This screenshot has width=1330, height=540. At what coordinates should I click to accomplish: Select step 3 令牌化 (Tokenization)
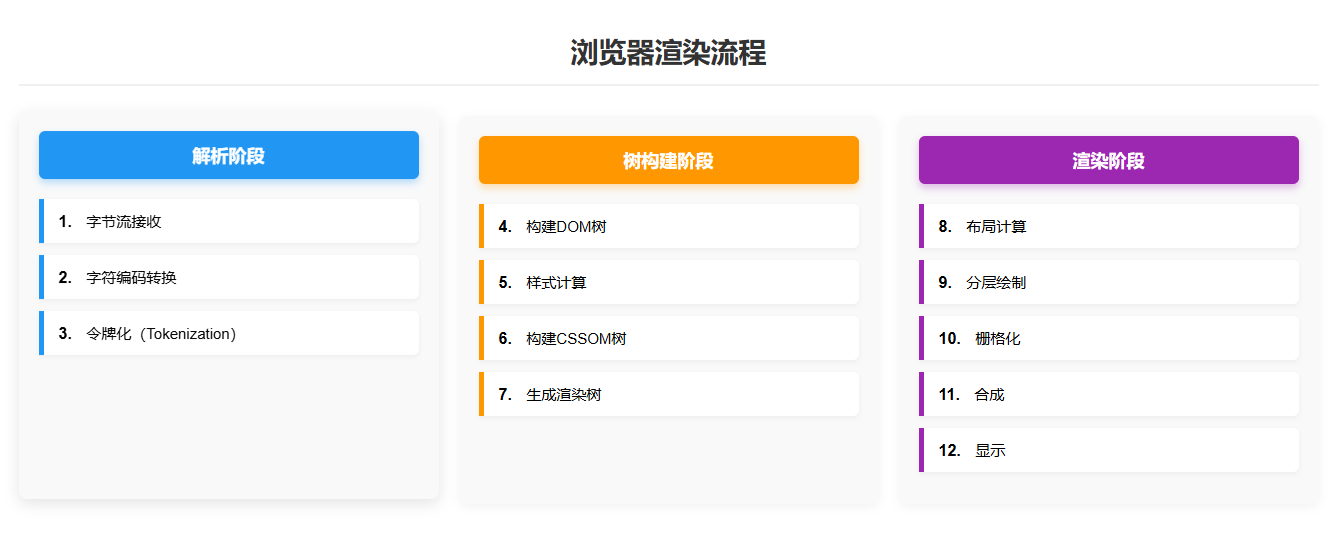tap(229, 333)
